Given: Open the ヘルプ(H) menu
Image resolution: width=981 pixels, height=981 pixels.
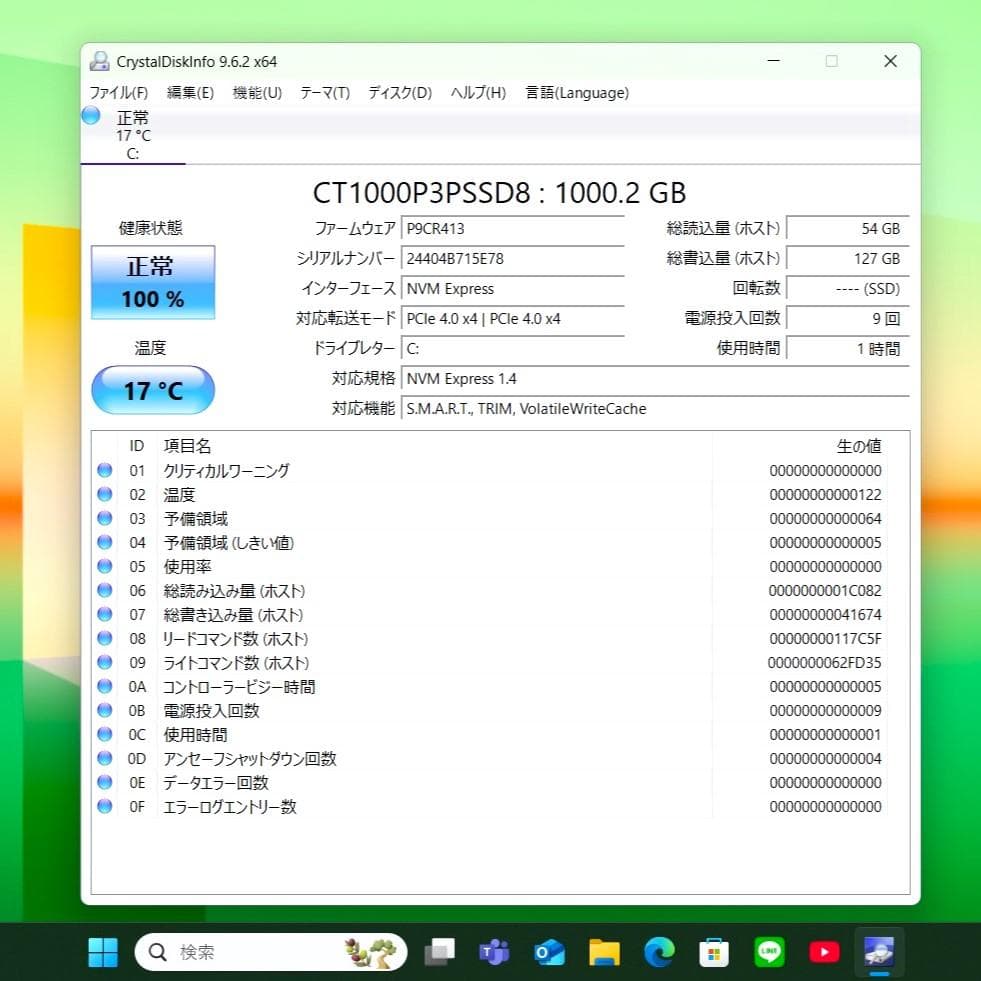Looking at the screenshot, I should tap(477, 93).
